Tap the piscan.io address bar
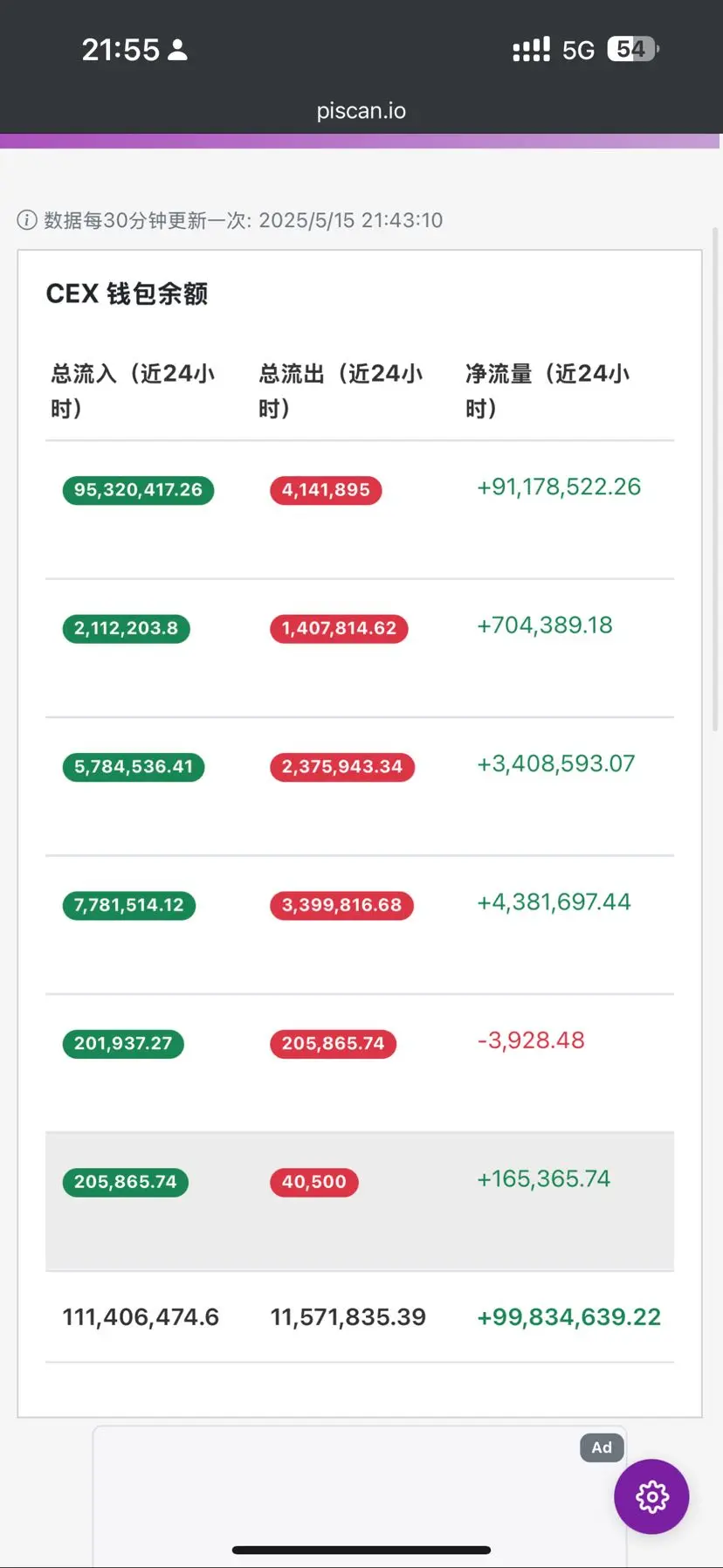 pyautogui.click(x=361, y=111)
